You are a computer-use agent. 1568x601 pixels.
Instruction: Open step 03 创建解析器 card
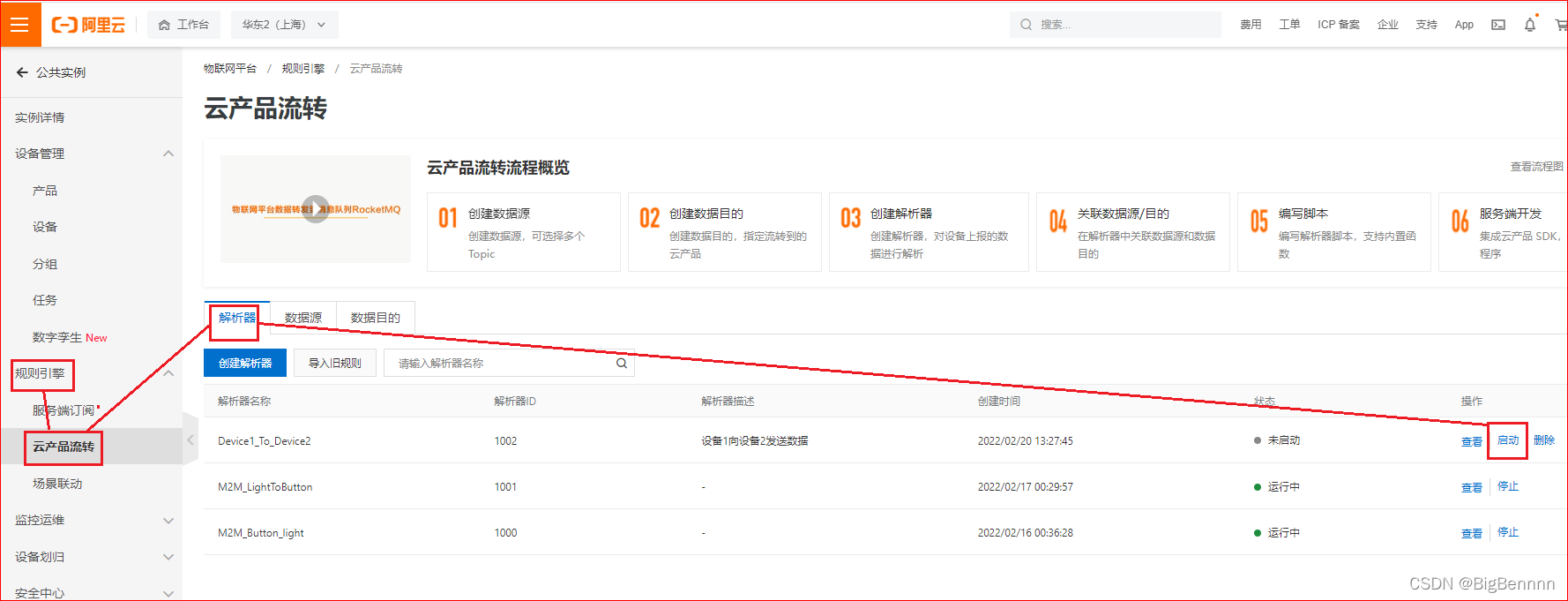pos(929,232)
